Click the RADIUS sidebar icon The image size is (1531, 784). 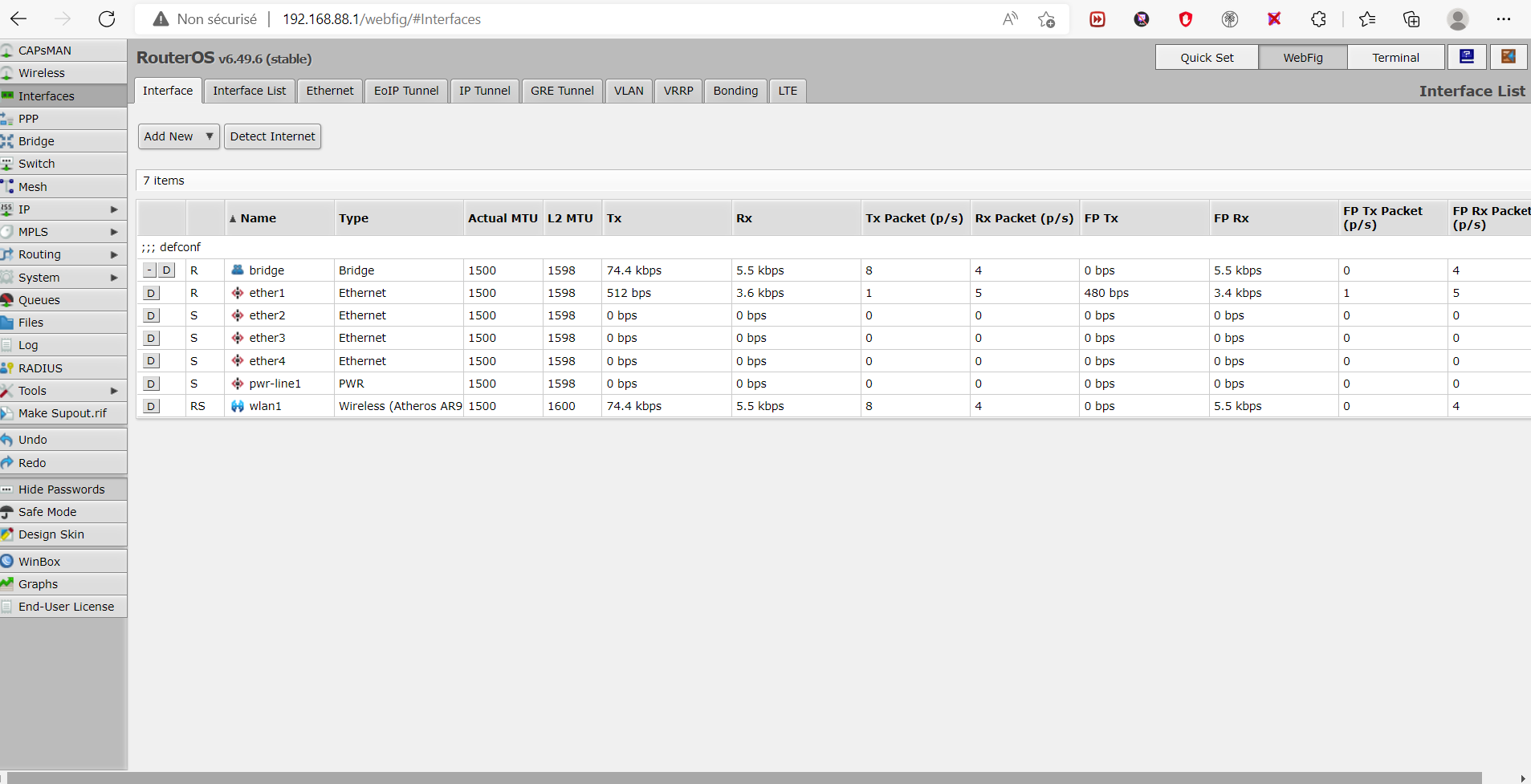click(7, 368)
